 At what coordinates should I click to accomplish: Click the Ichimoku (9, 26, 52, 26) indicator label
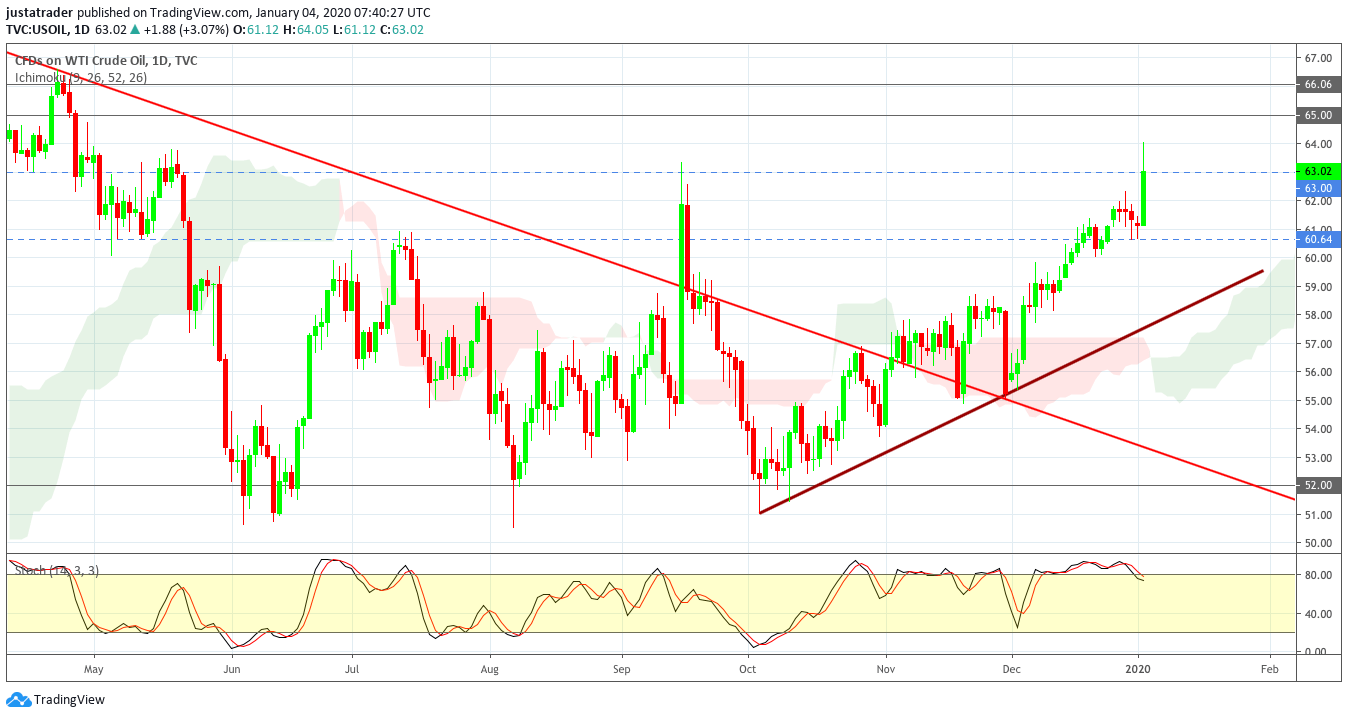click(x=81, y=77)
